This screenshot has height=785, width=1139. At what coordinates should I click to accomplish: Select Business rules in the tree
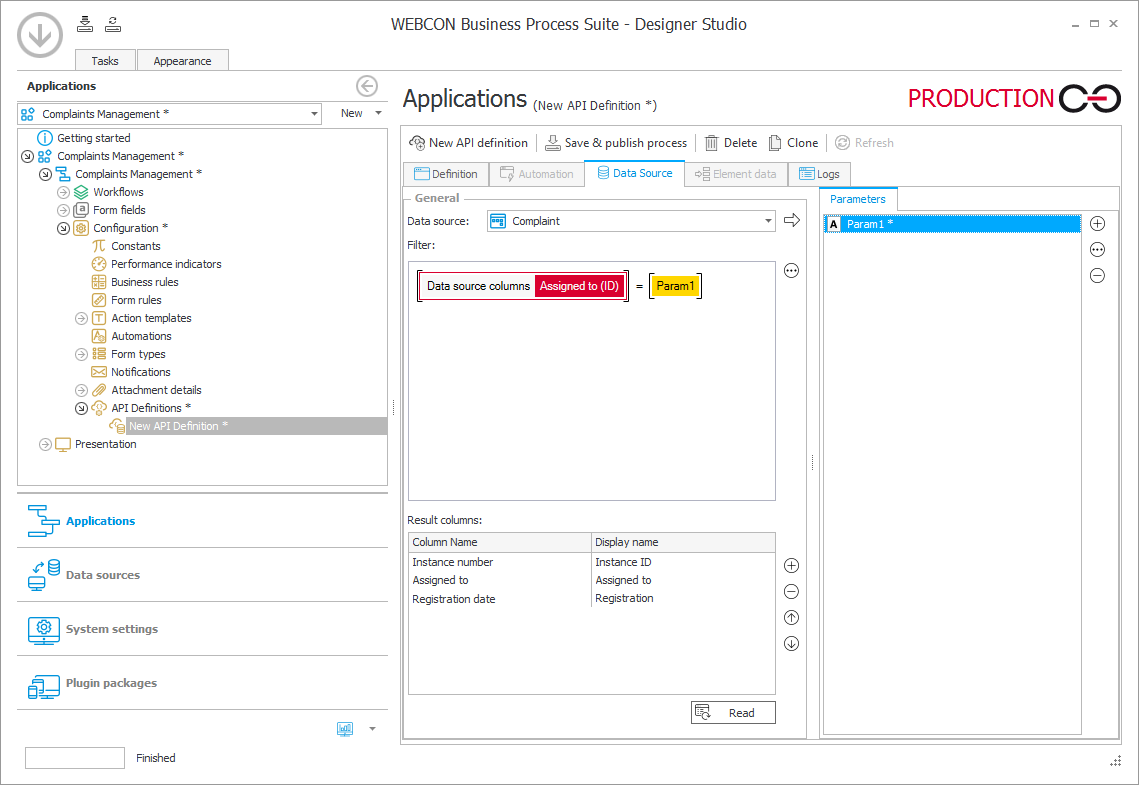(x=134, y=282)
